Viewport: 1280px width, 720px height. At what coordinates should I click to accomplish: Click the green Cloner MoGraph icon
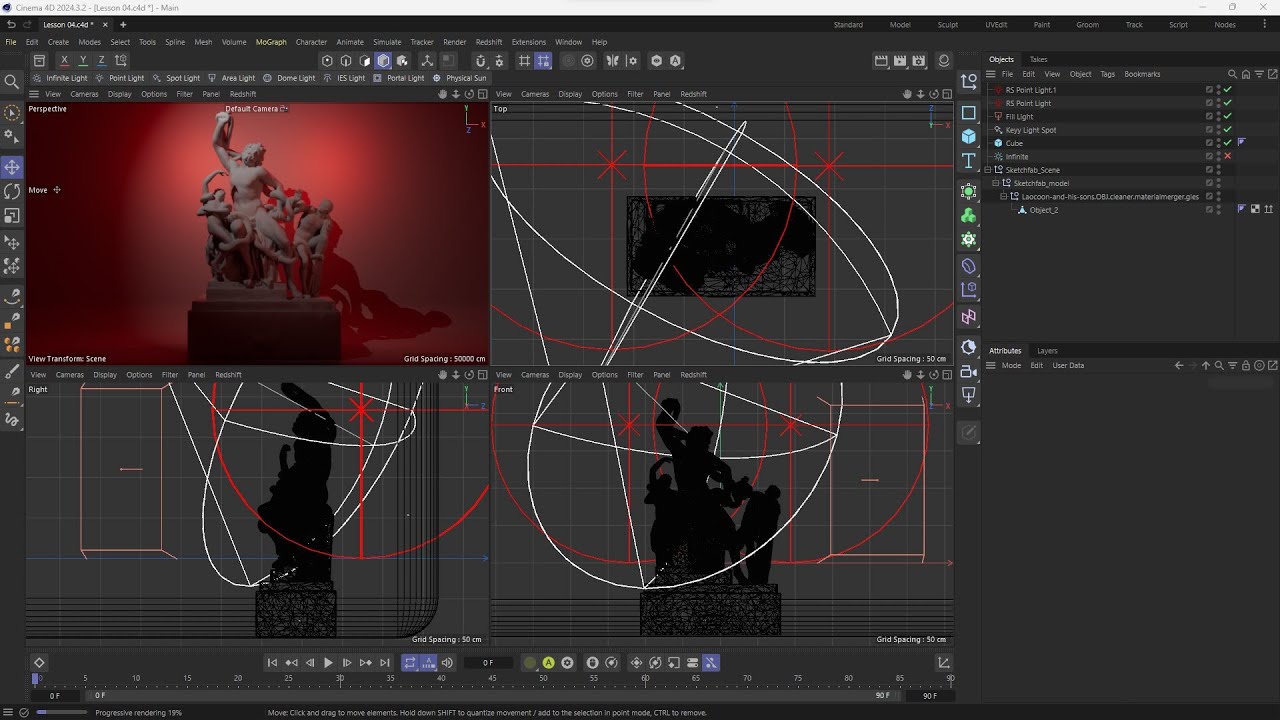tap(968, 216)
